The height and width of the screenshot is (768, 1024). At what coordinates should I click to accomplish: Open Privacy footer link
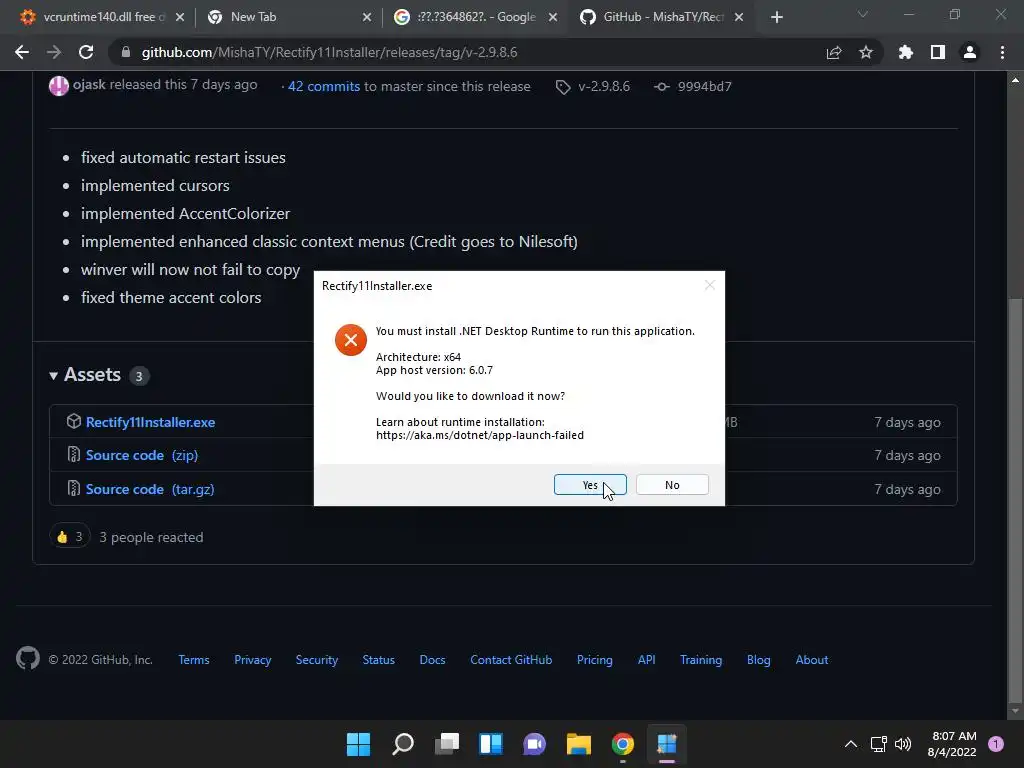pyautogui.click(x=253, y=660)
